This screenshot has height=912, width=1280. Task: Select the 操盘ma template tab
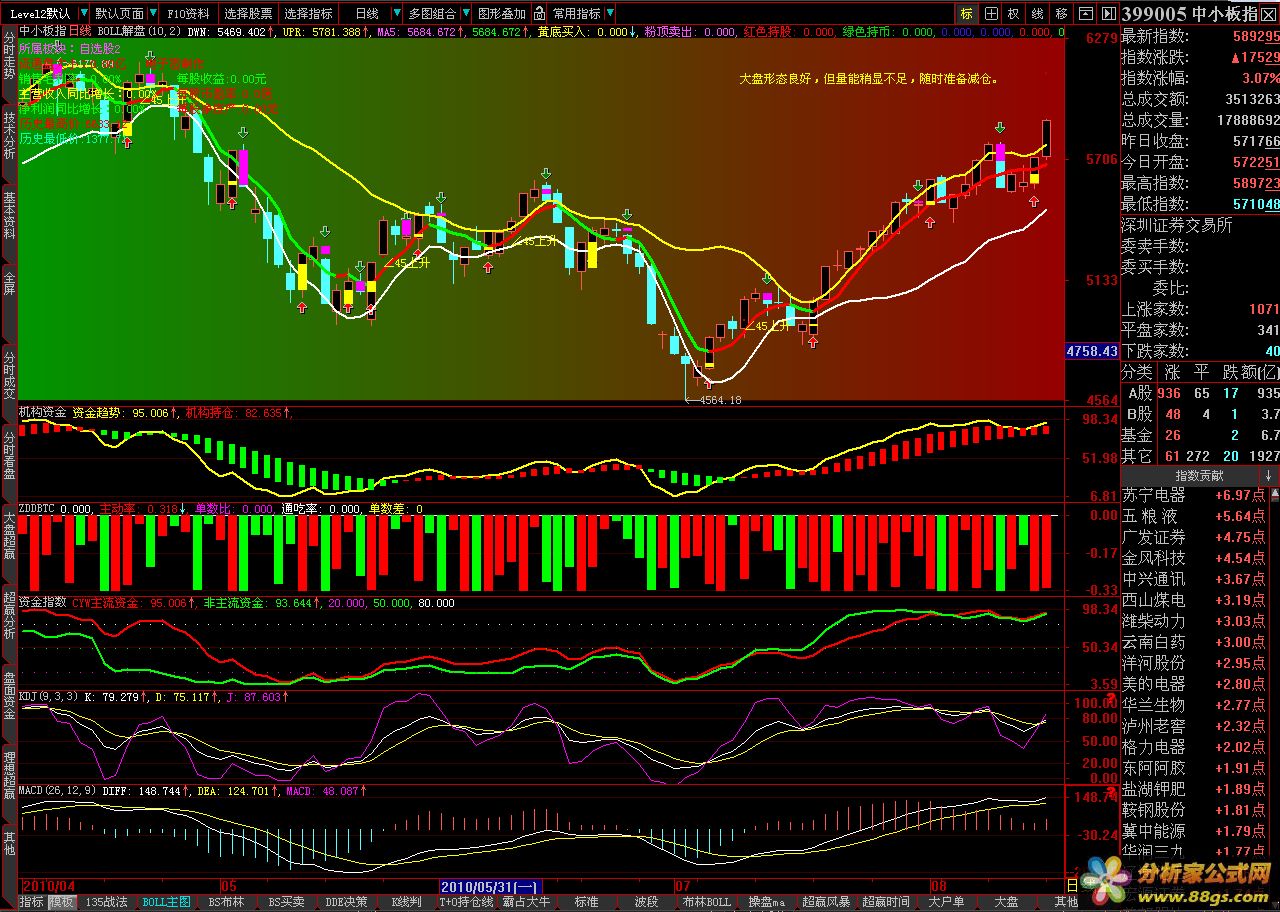tap(766, 901)
